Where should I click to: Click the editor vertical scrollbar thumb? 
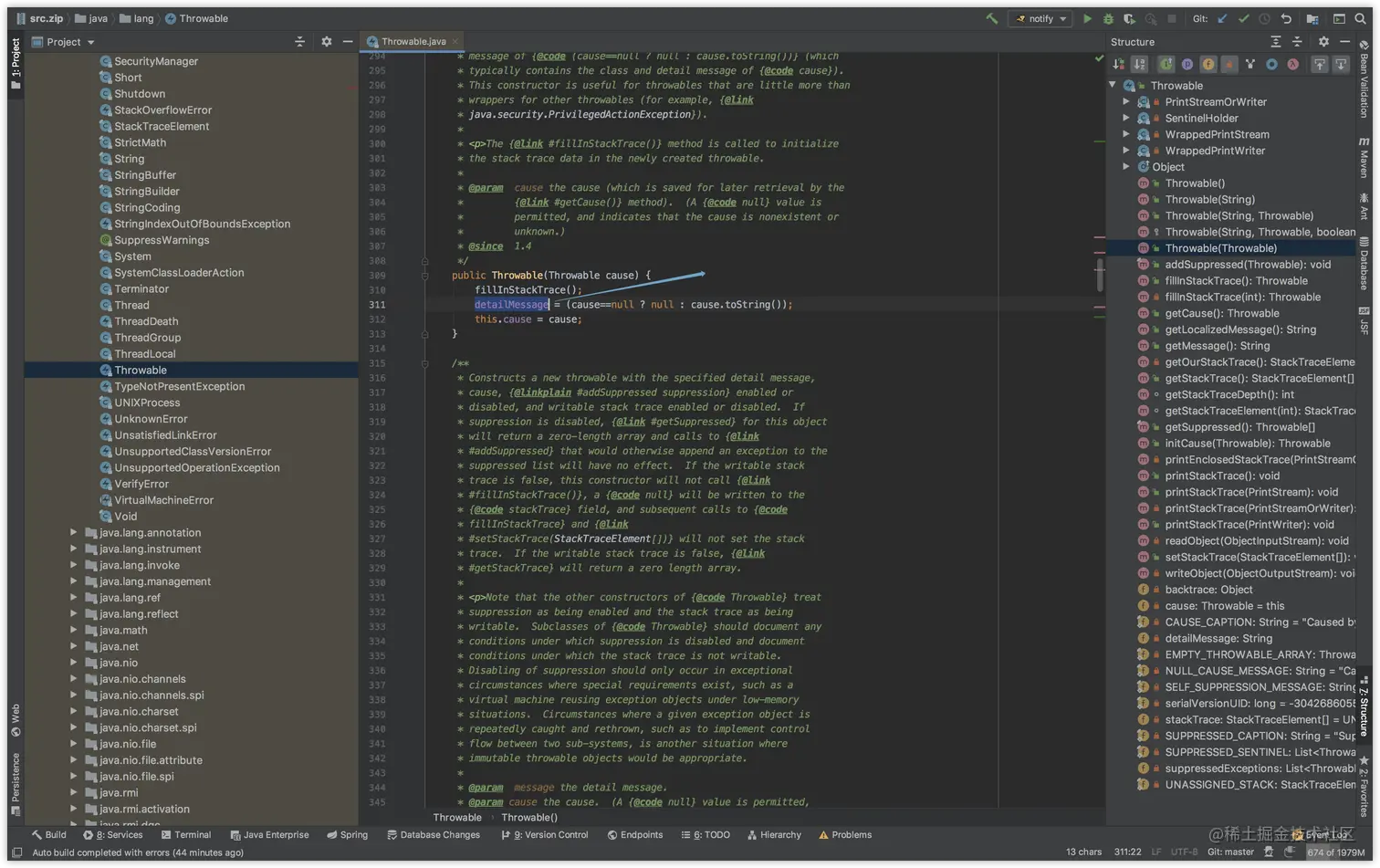pos(1100,274)
